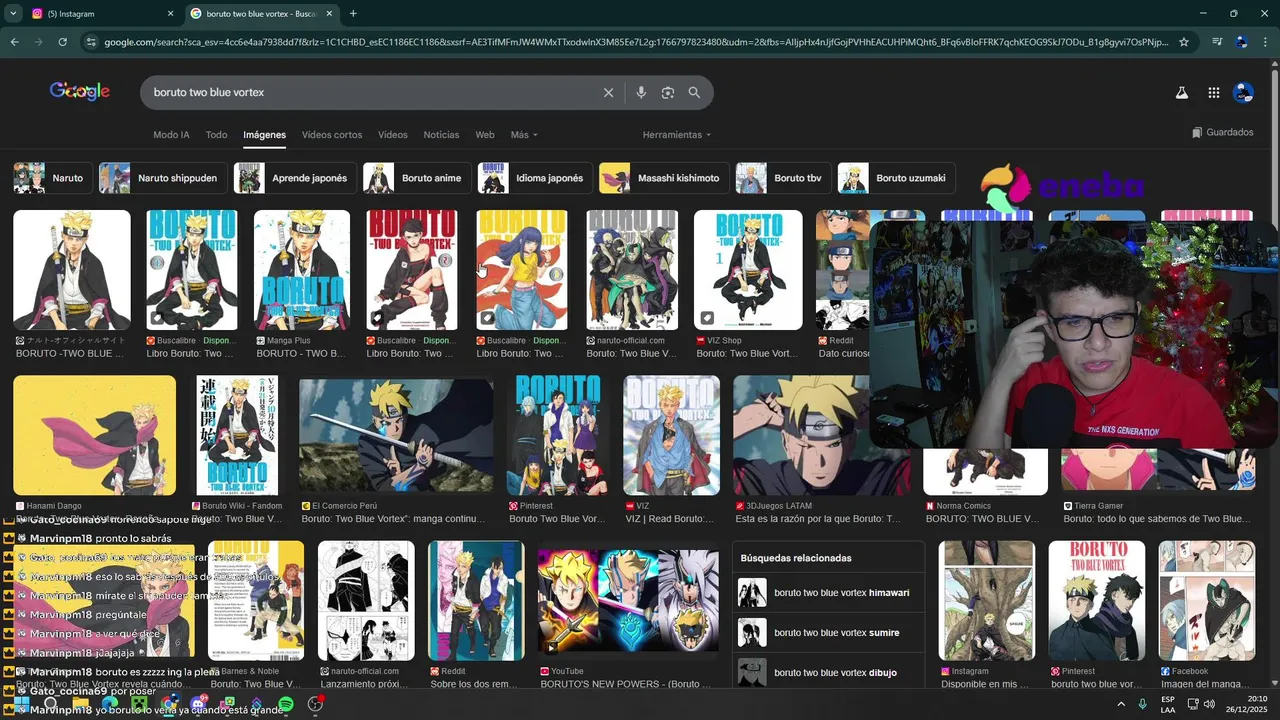The image size is (1280, 720).
Task: Open new tab with plus icon
Action: [353, 13]
